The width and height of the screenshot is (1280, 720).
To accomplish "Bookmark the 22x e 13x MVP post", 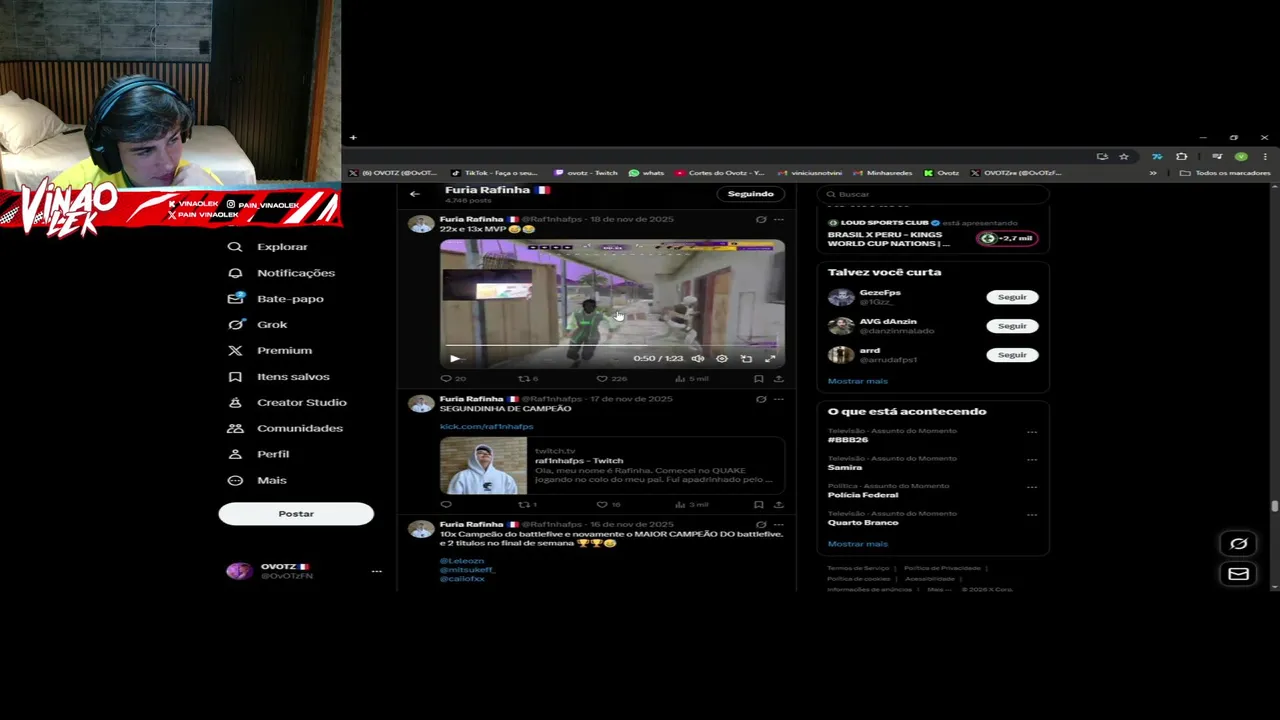I will [759, 379].
